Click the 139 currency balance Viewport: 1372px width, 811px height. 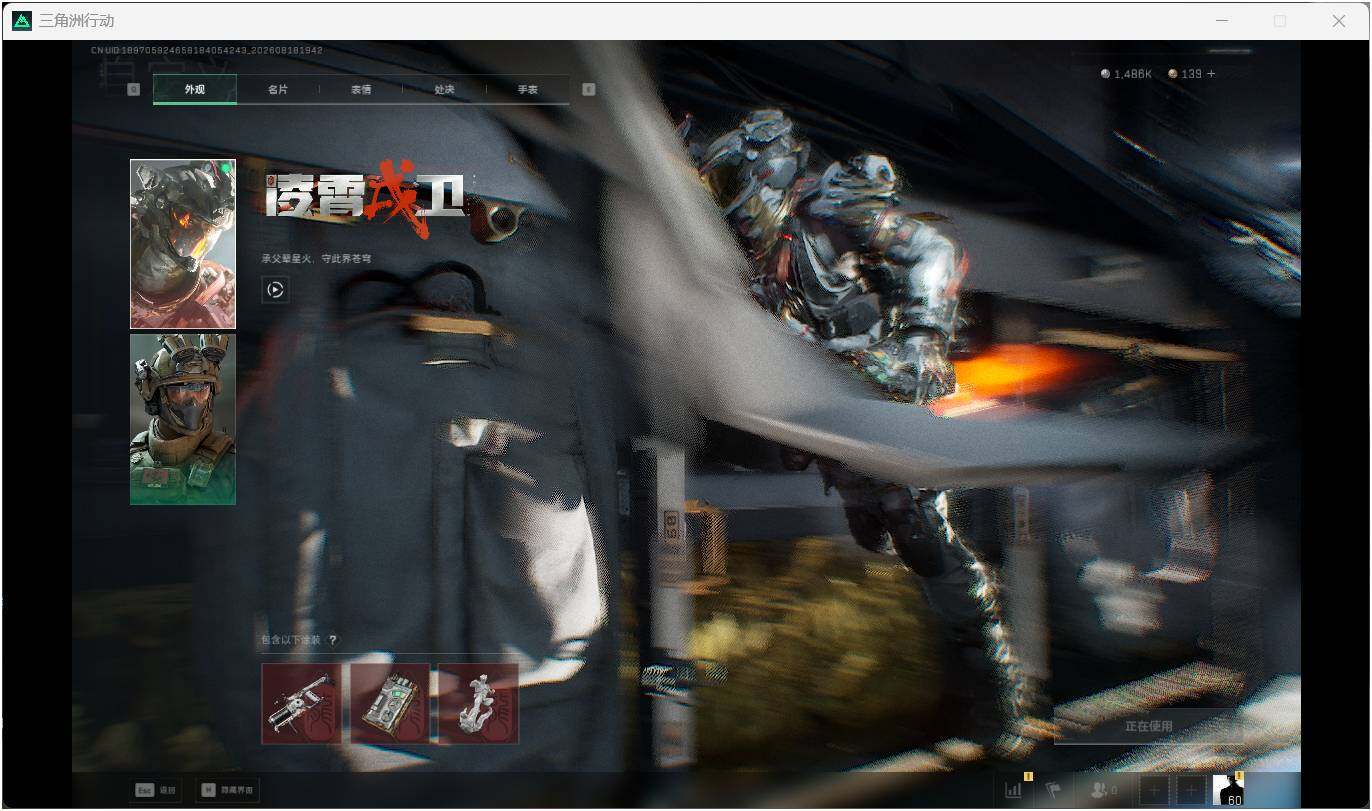click(x=1185, y=74)
